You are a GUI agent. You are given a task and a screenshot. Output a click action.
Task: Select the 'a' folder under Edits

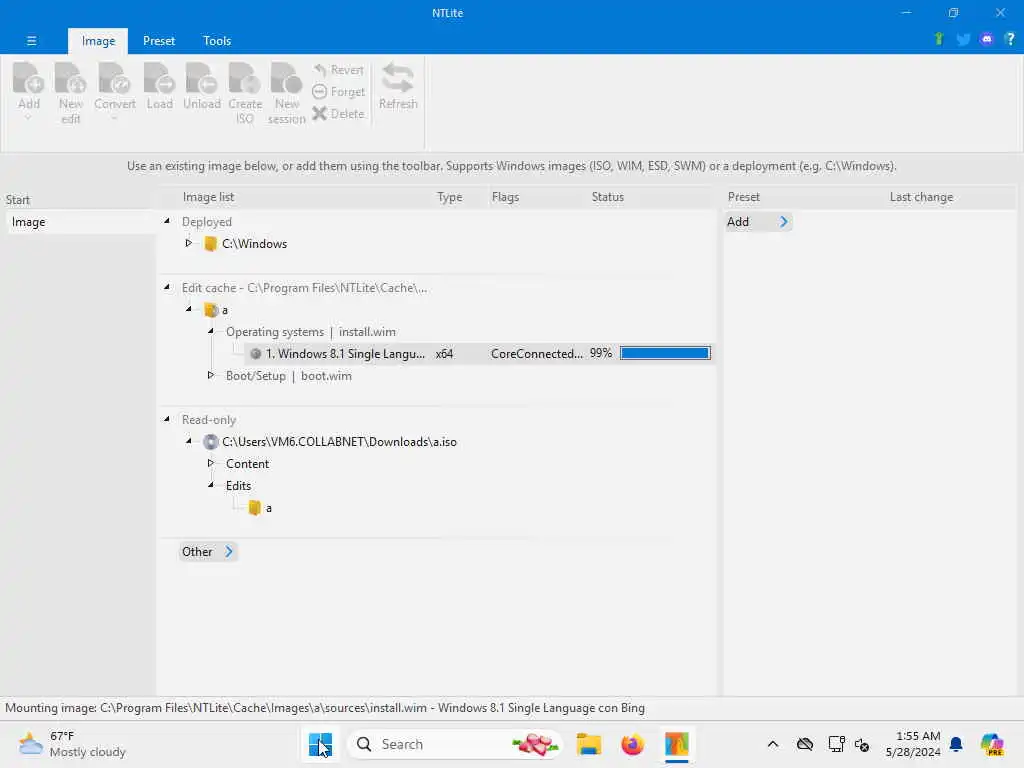255,508
